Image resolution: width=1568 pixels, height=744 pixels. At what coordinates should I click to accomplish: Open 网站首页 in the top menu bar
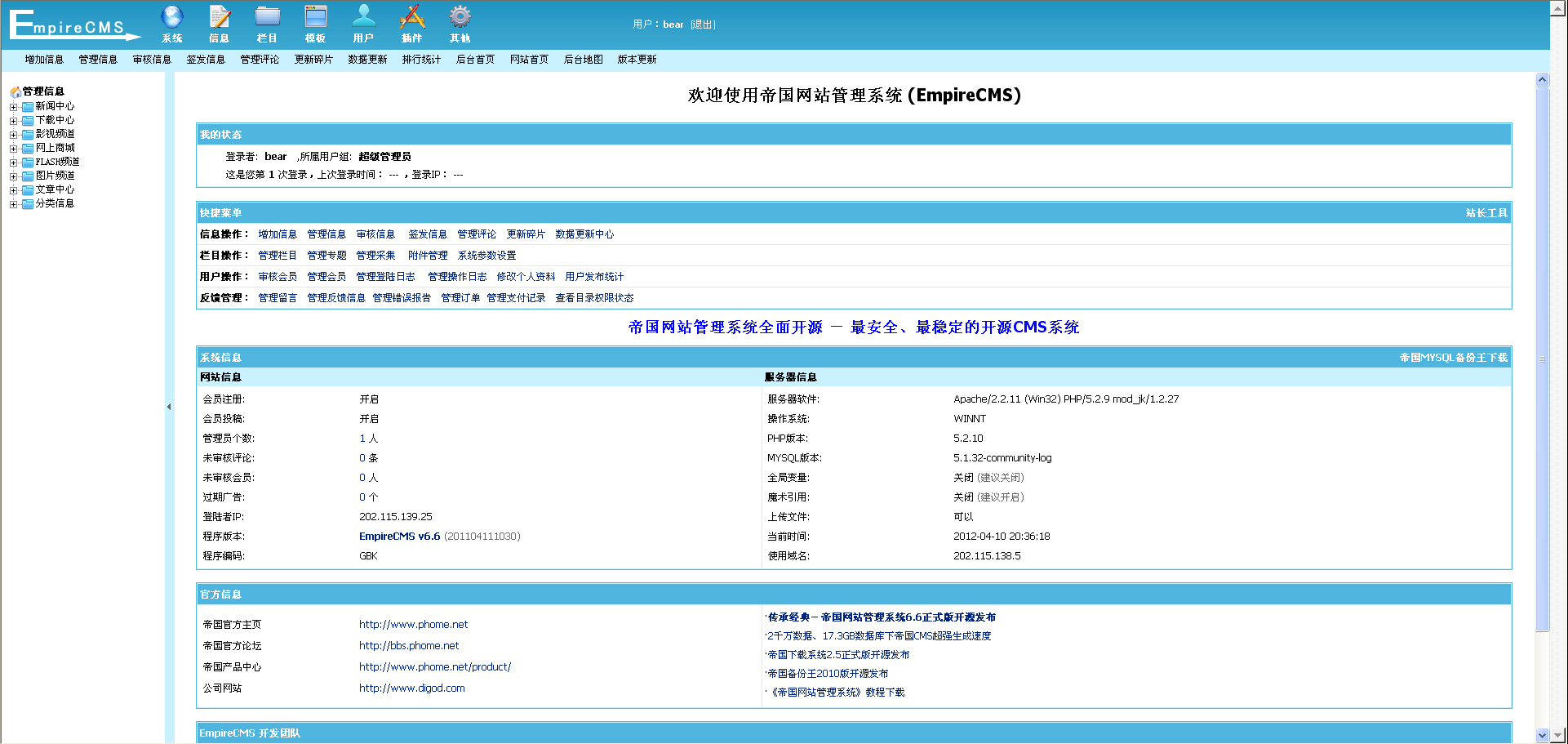529,60
